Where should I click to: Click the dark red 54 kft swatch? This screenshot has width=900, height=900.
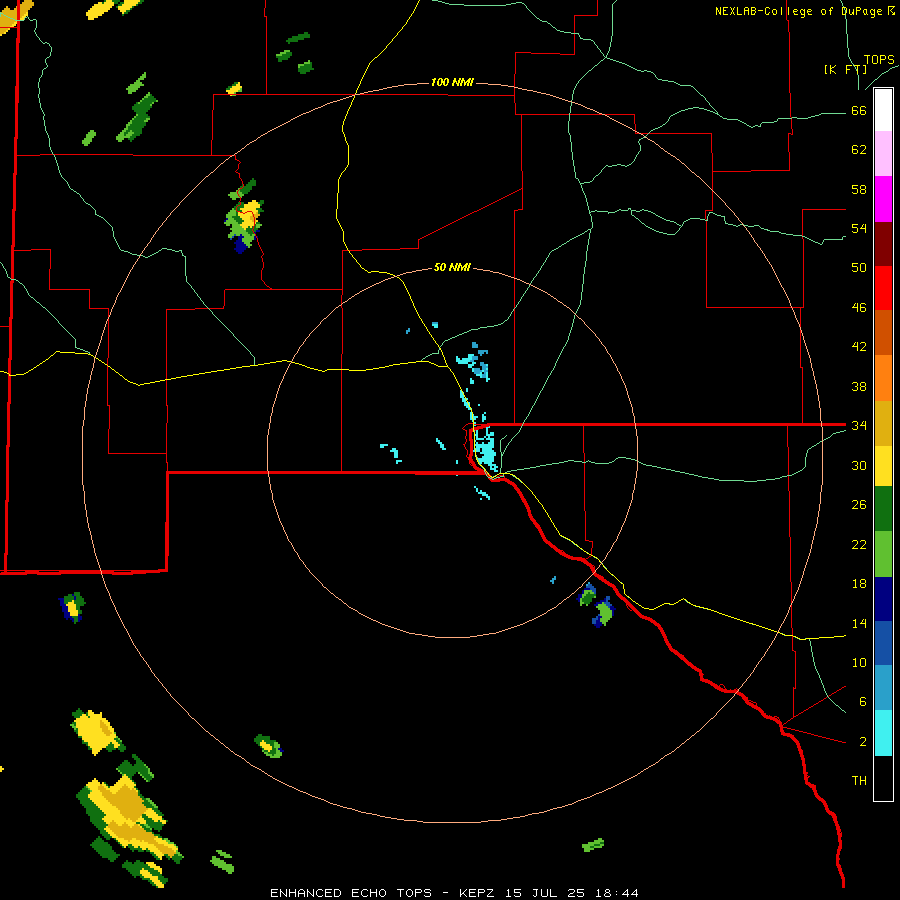[883, 244]
